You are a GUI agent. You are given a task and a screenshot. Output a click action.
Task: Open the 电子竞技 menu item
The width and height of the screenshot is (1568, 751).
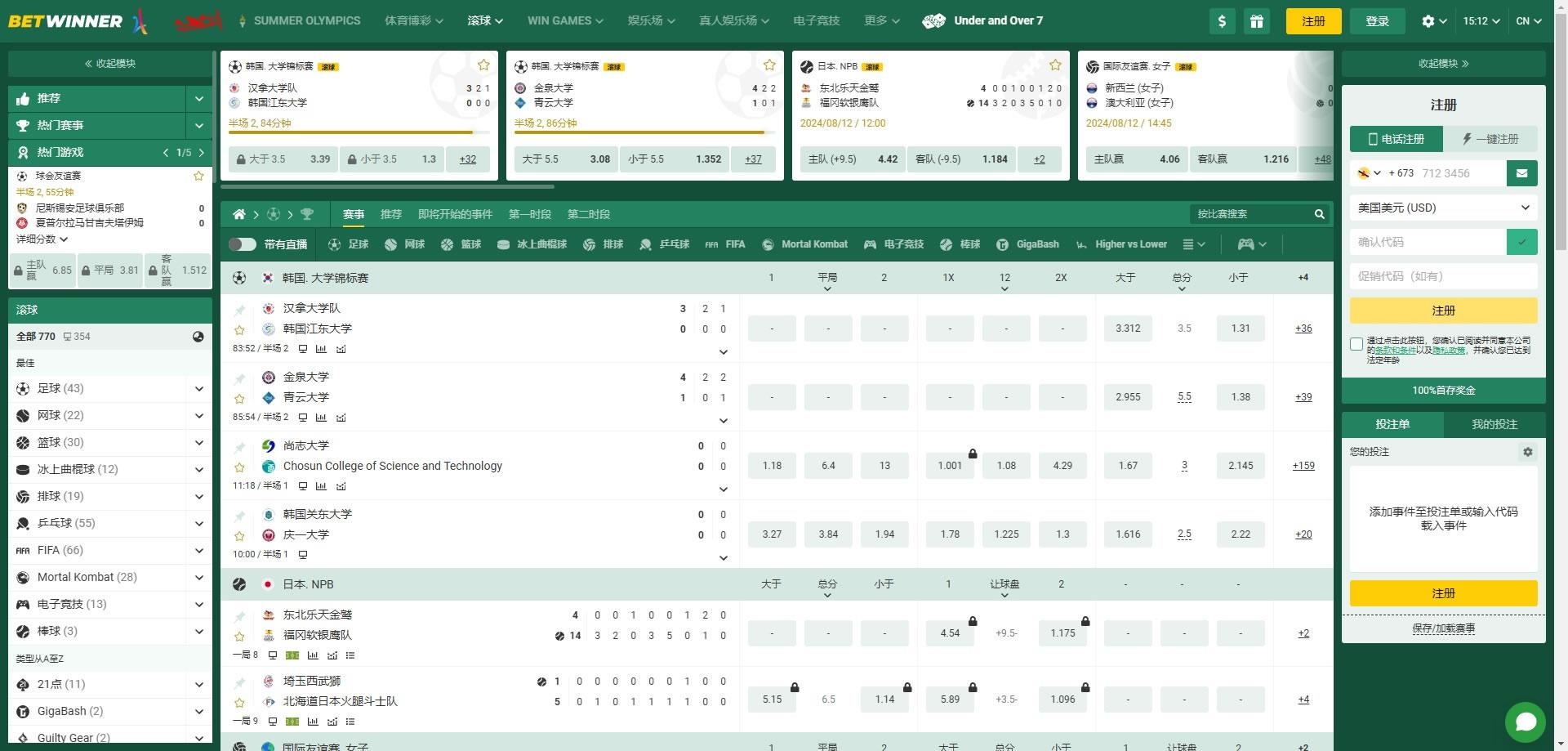point(817,21)
